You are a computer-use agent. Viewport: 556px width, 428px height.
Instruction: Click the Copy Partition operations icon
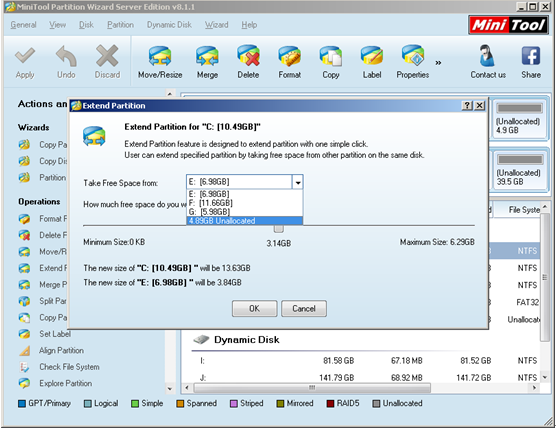[24, 318]
